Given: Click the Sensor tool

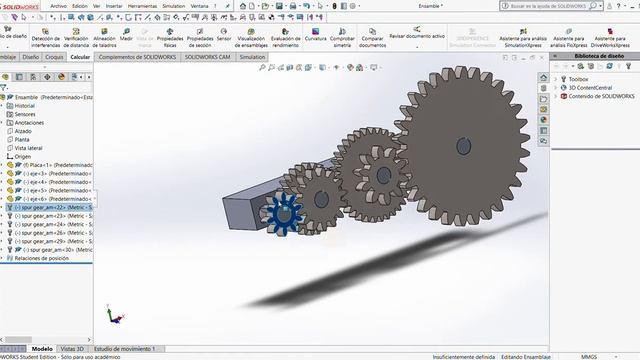Looking at the screenshot, I should click(x=224, y=34).
